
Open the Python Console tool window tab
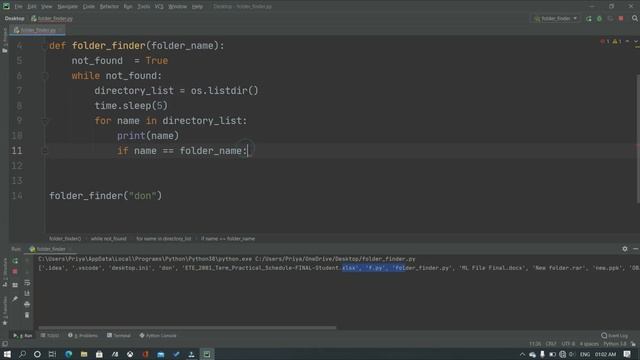[x=158, y=336]
